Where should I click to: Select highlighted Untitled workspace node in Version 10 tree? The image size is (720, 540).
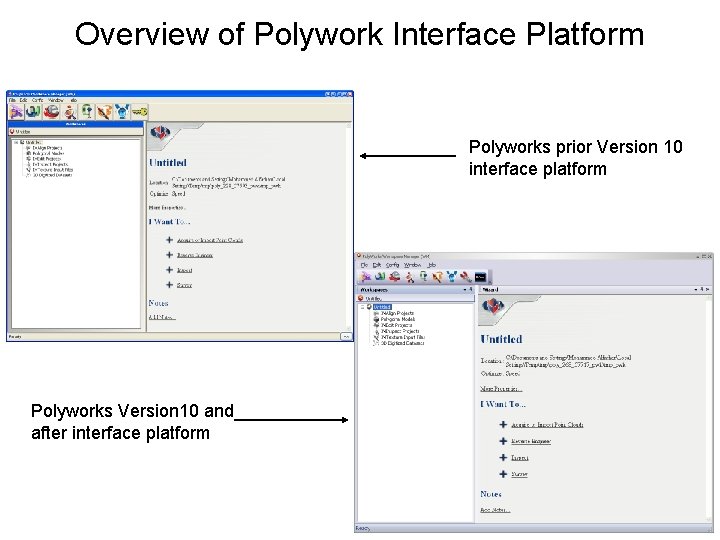(x=382, y=307)
